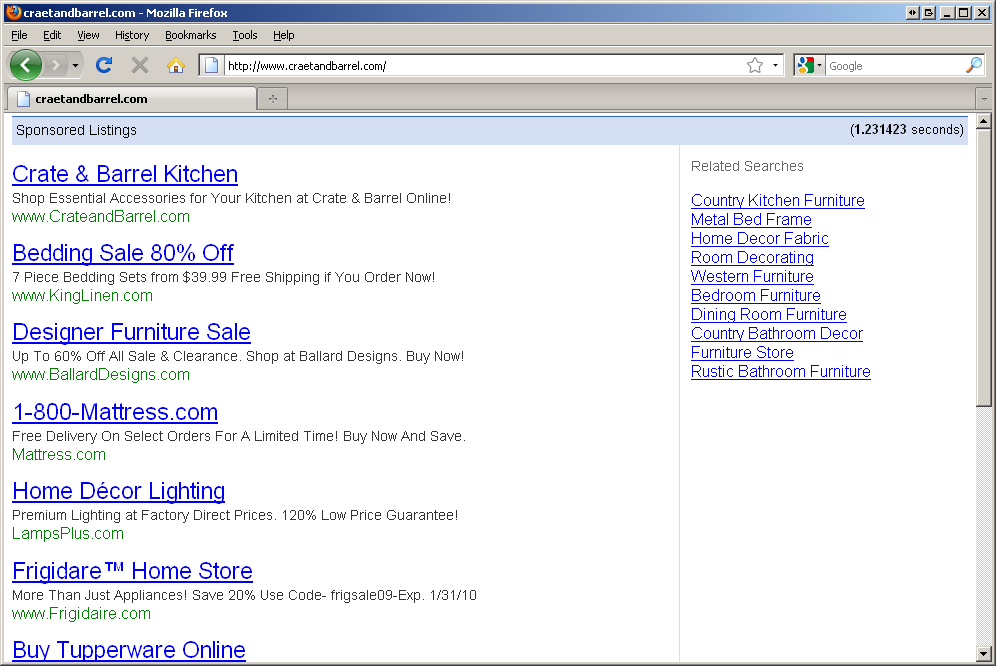Open the list all tabs dropdown

click(984, 99)
